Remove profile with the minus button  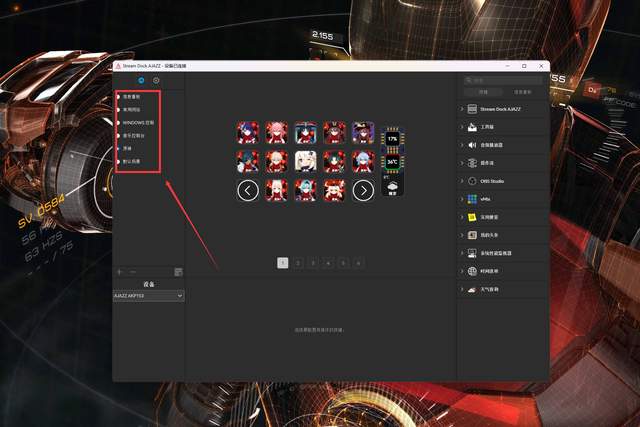pyautogui.click(x=133, y=272)
